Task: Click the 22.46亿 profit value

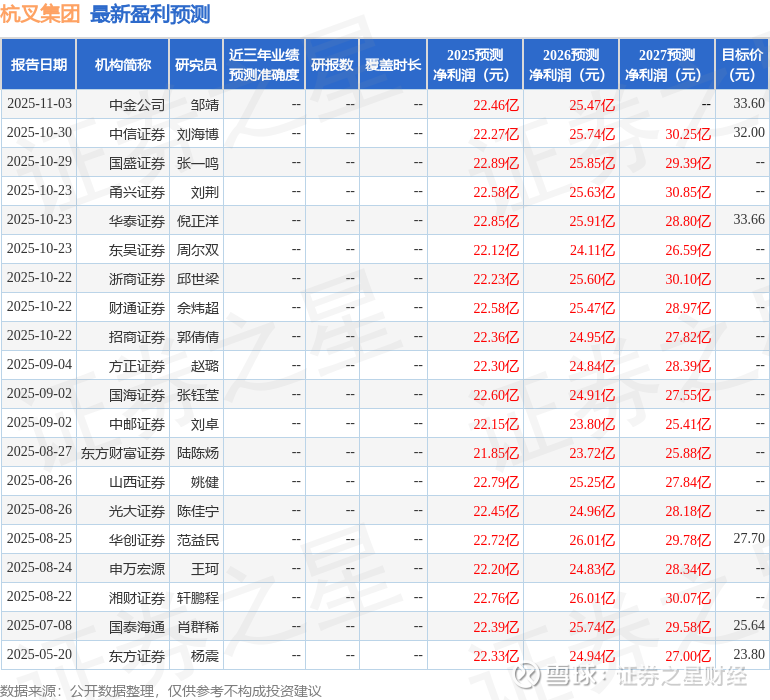Action: (496, 105)
